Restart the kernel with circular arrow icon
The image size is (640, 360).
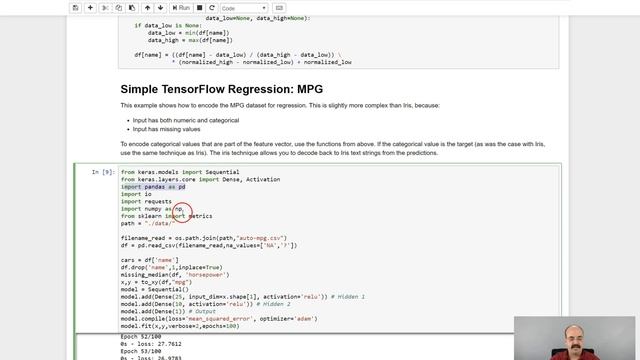click(212, 8)
